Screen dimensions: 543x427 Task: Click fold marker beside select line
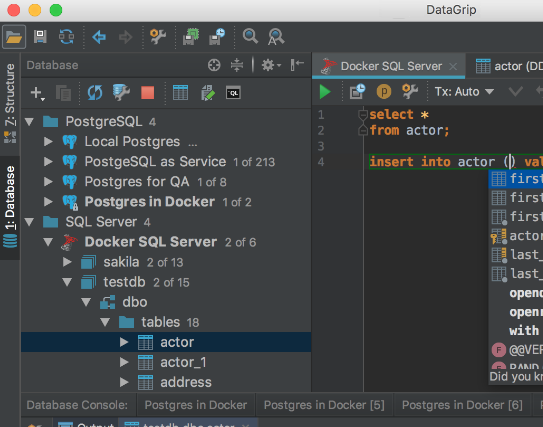tap(363, 114)
